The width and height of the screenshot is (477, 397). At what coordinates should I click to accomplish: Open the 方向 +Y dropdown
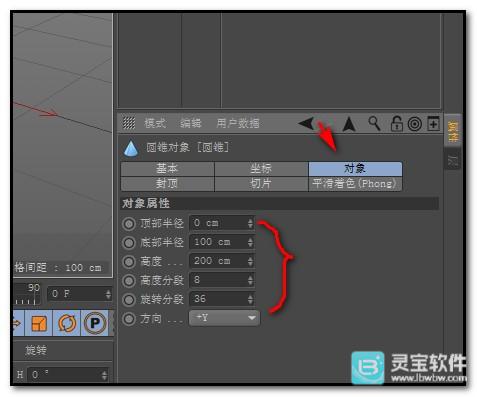point(224,318)
